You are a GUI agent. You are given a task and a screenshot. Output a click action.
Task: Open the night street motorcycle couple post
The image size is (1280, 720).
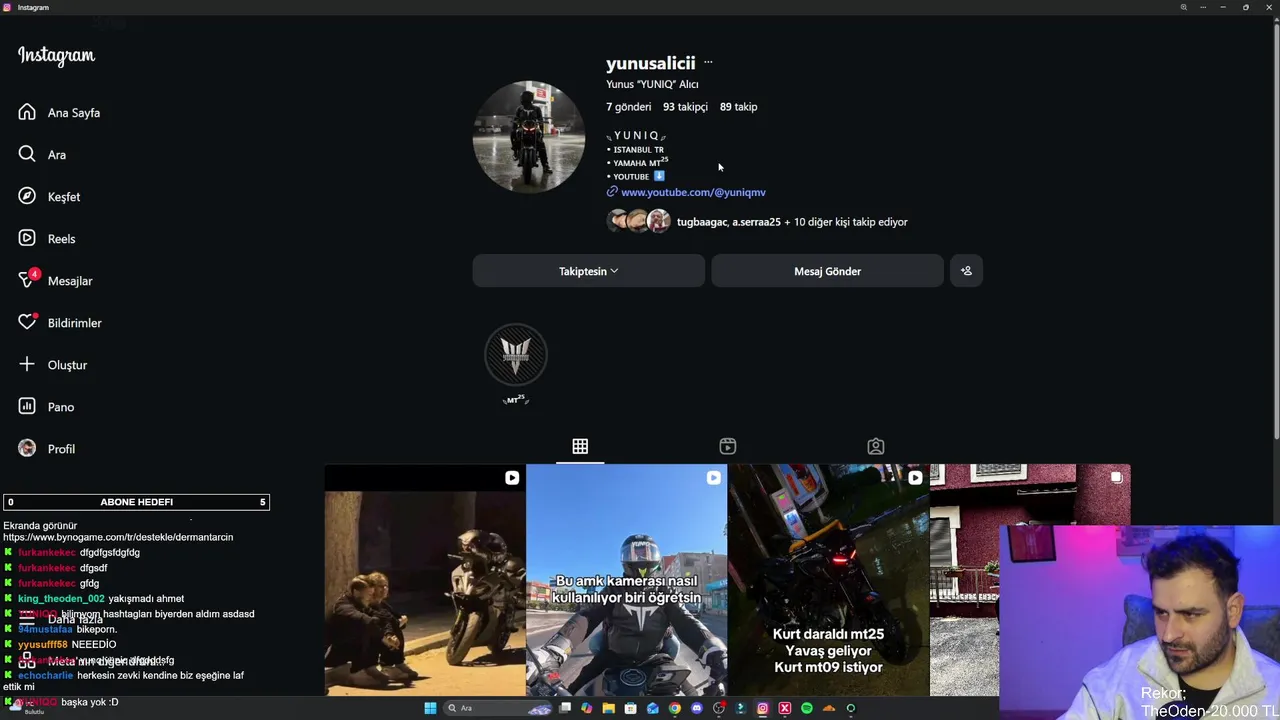coord(425,580)
